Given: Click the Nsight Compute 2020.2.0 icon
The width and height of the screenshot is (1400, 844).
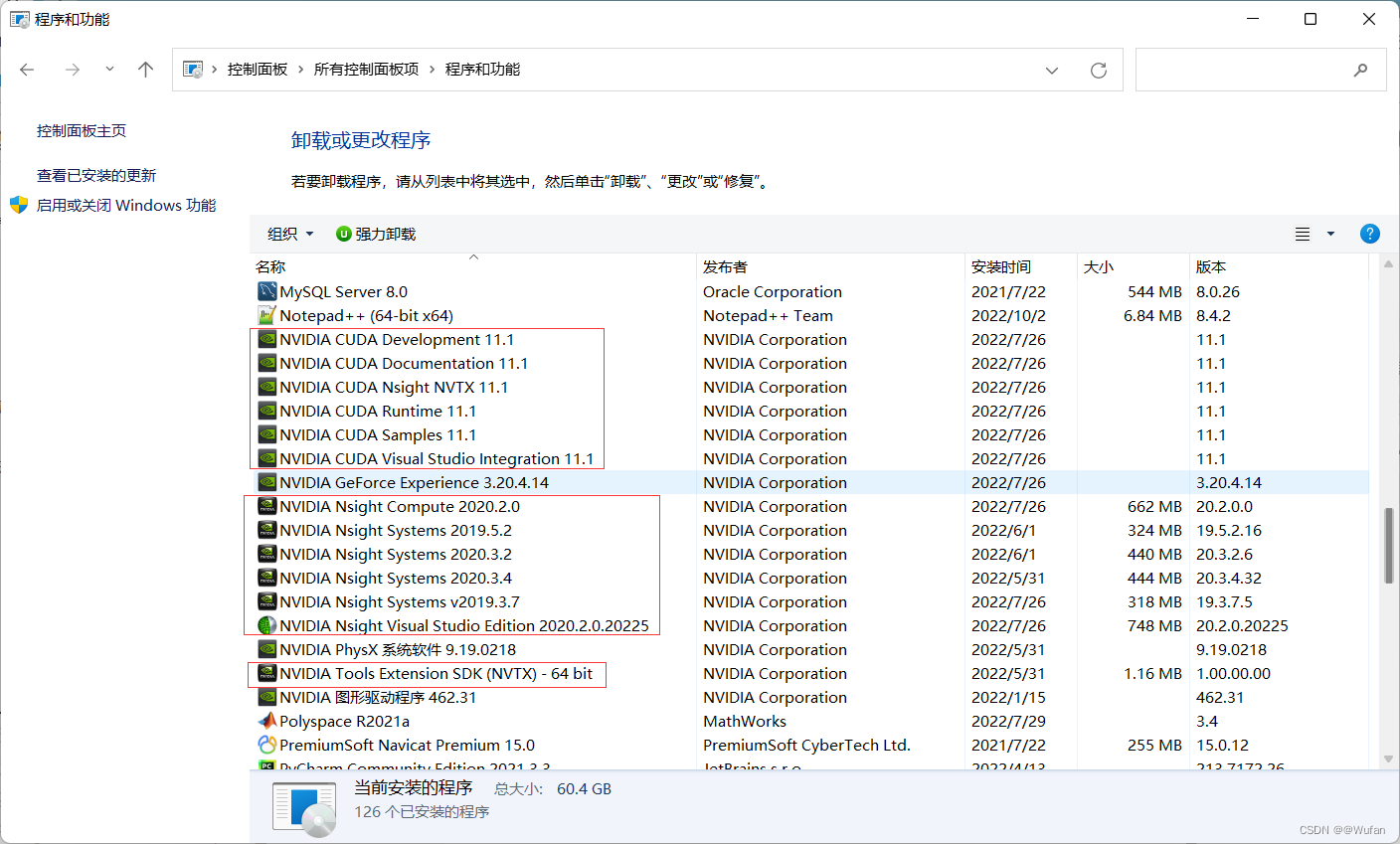Looking at the screenshot, I should coord(266,506).
